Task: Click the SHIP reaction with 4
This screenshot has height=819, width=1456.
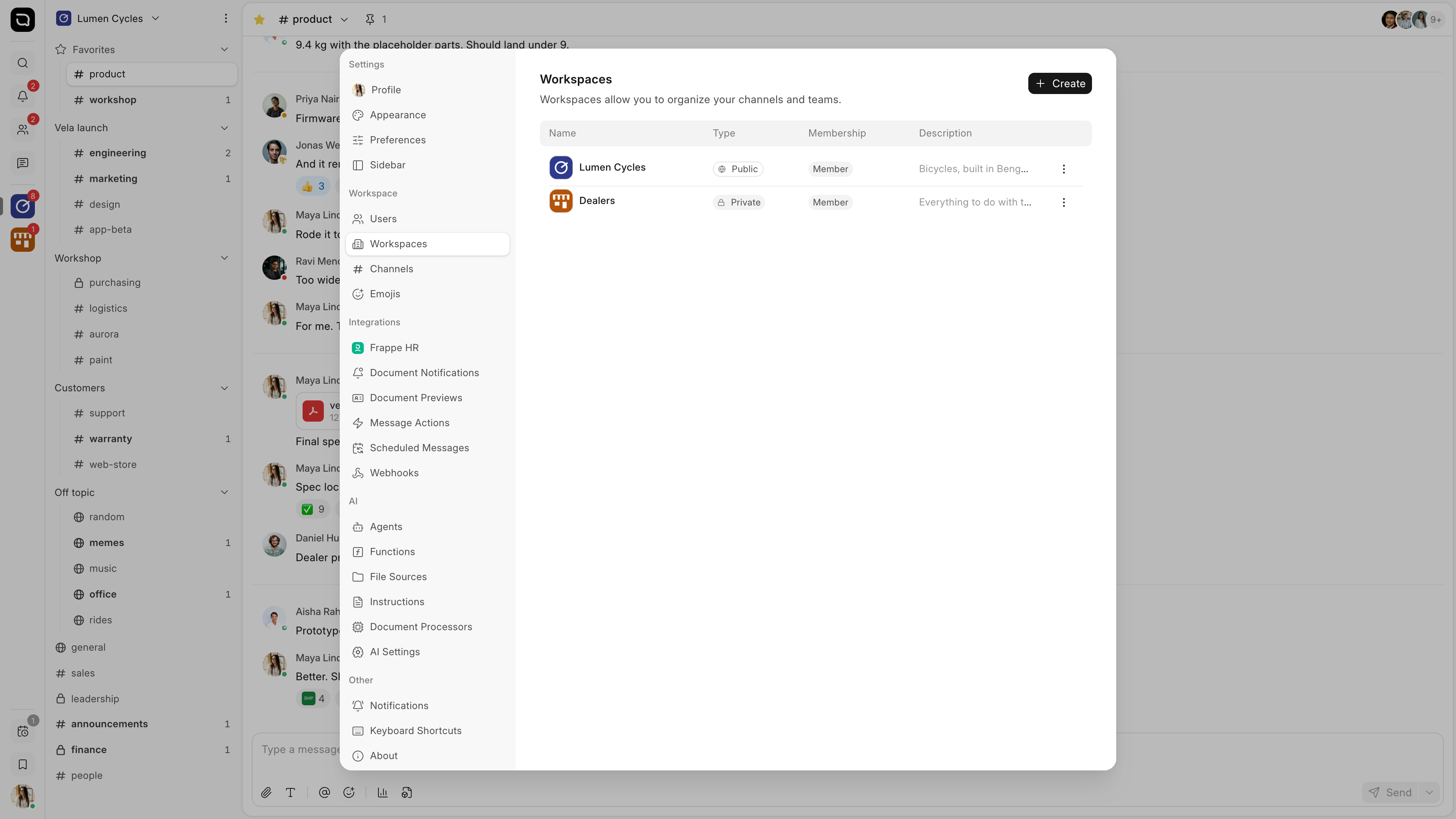Action: click(313, 698)
